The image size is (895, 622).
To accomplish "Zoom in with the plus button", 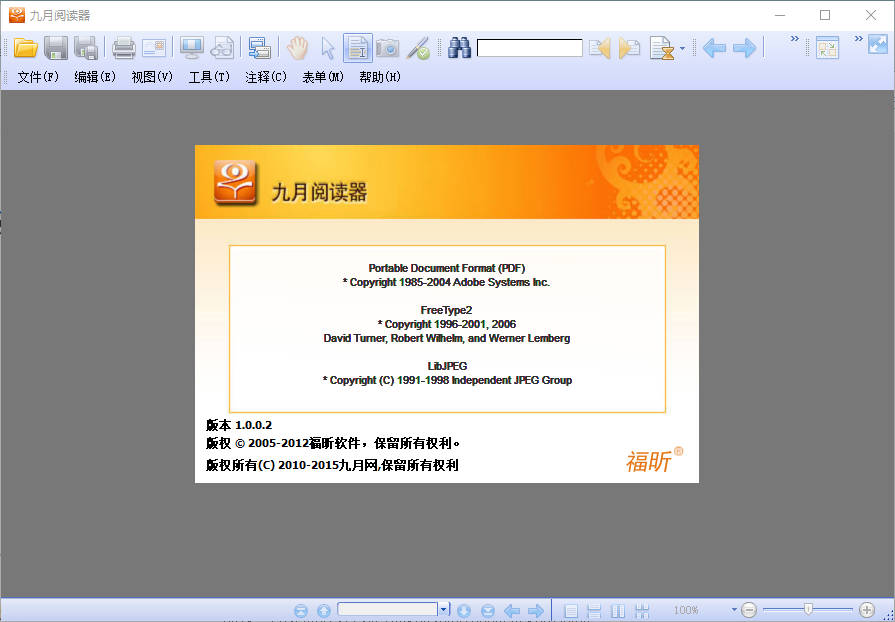I will click(867, 610).
